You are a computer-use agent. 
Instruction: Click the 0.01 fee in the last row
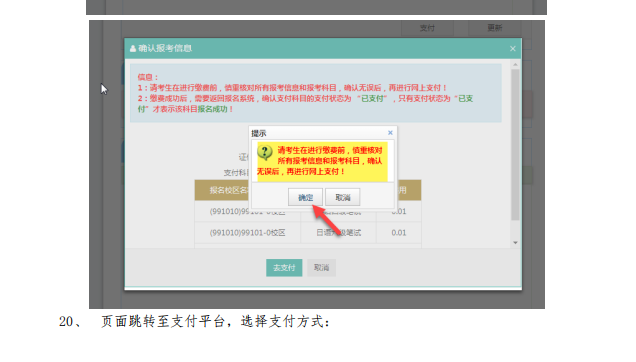point(399,233)
